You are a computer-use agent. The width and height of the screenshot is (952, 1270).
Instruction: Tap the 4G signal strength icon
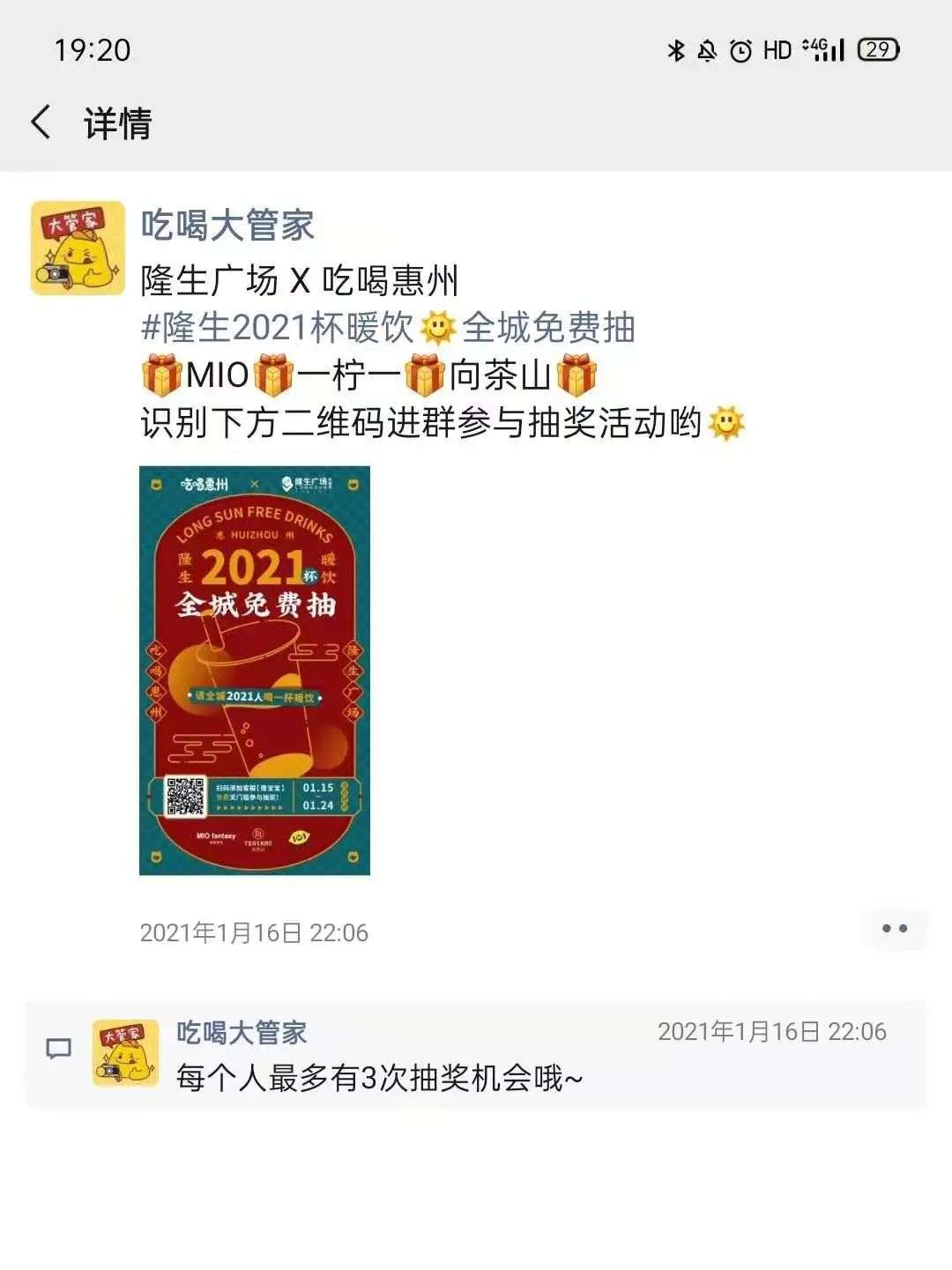(x=823, y=49)
